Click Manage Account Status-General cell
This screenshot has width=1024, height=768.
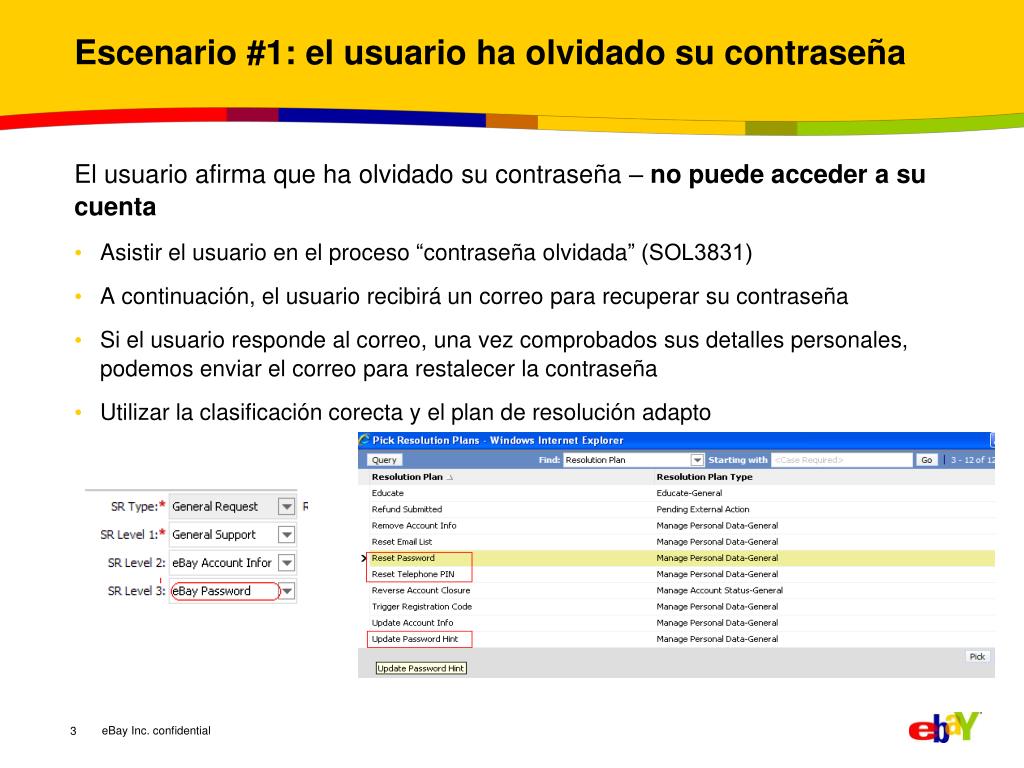[x=719, y=590]
